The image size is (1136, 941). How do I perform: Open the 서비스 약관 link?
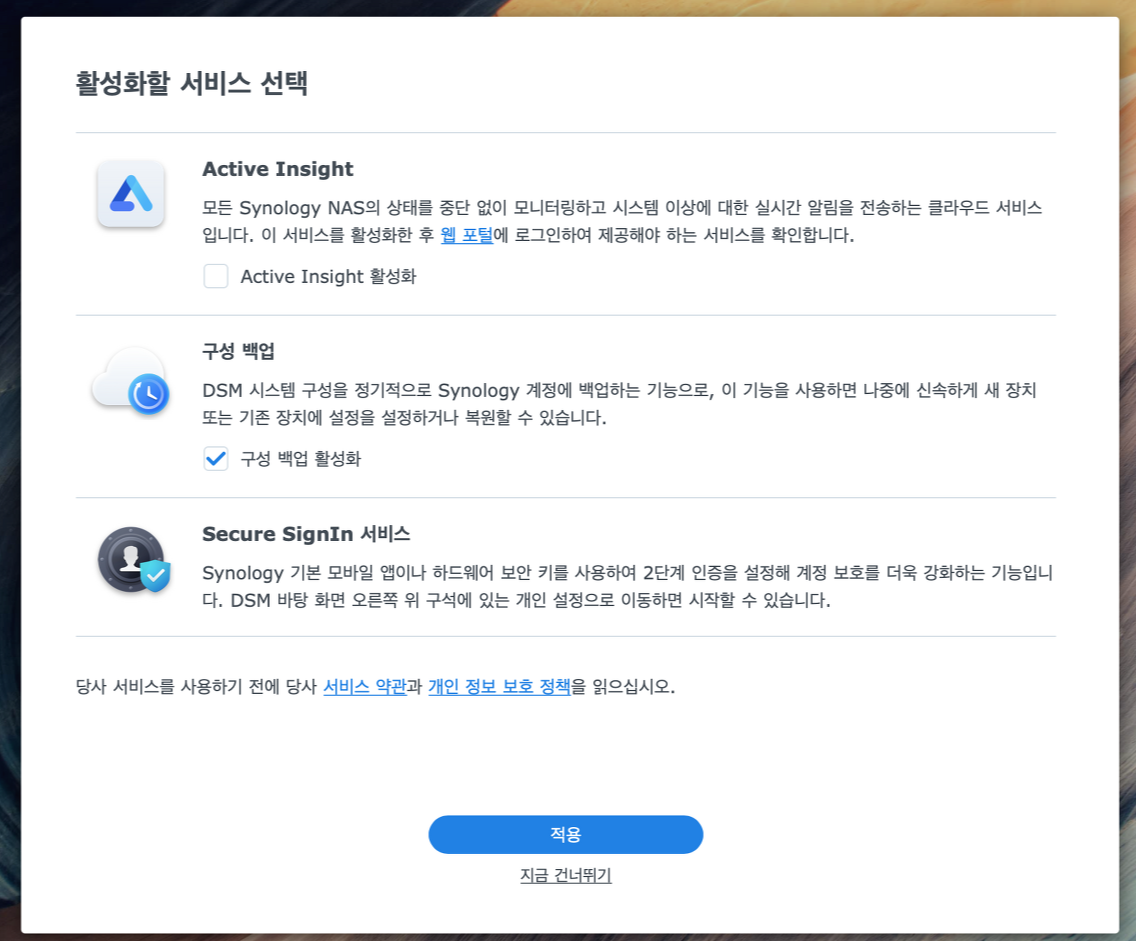[x=364, y=686]
